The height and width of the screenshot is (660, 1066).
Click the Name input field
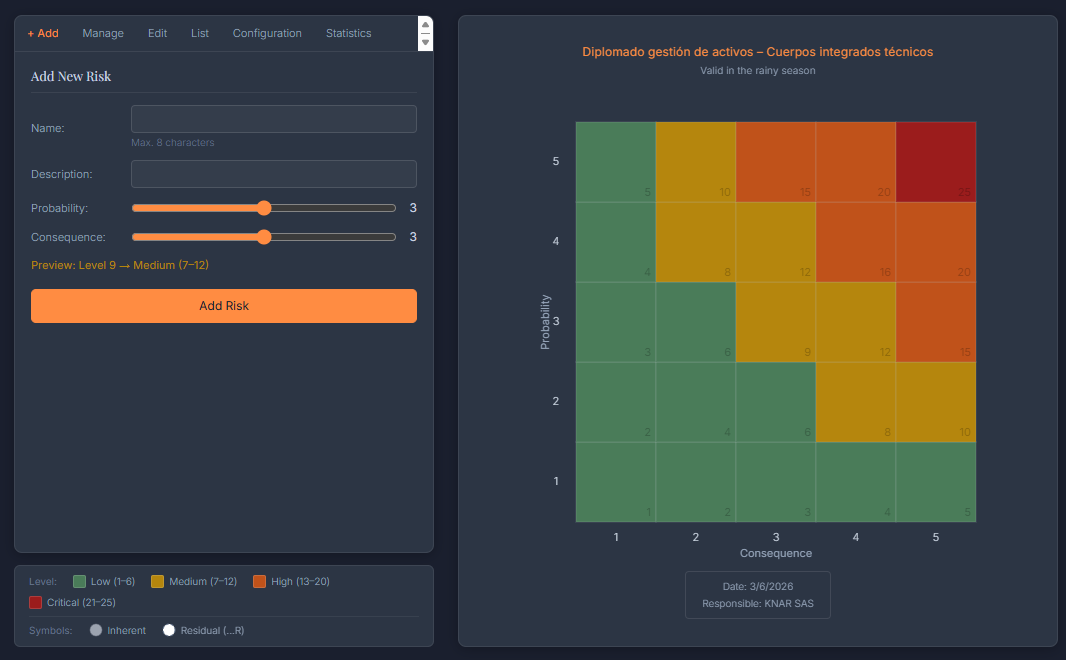273,118
